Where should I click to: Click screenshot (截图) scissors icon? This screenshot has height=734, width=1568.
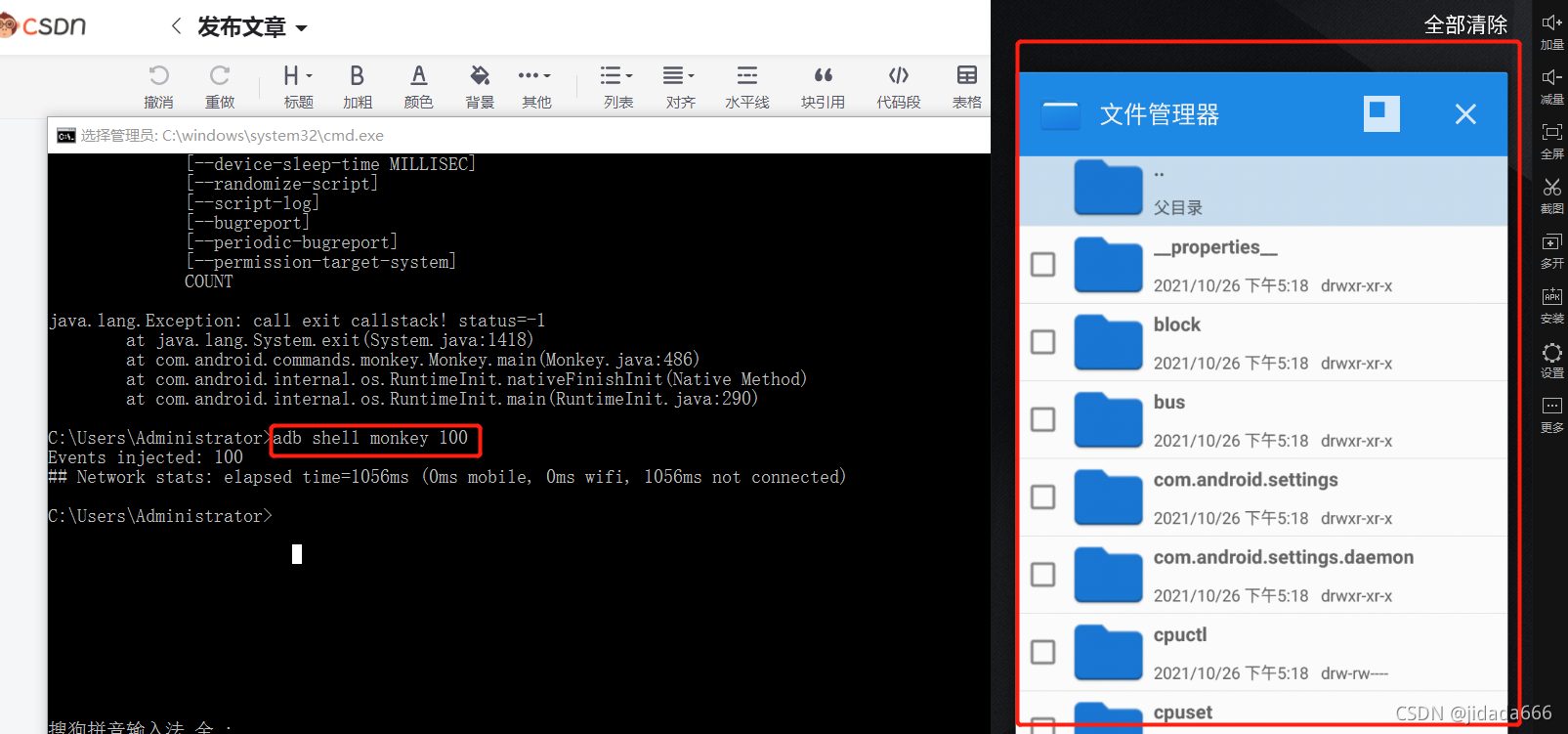point(1551,187)
